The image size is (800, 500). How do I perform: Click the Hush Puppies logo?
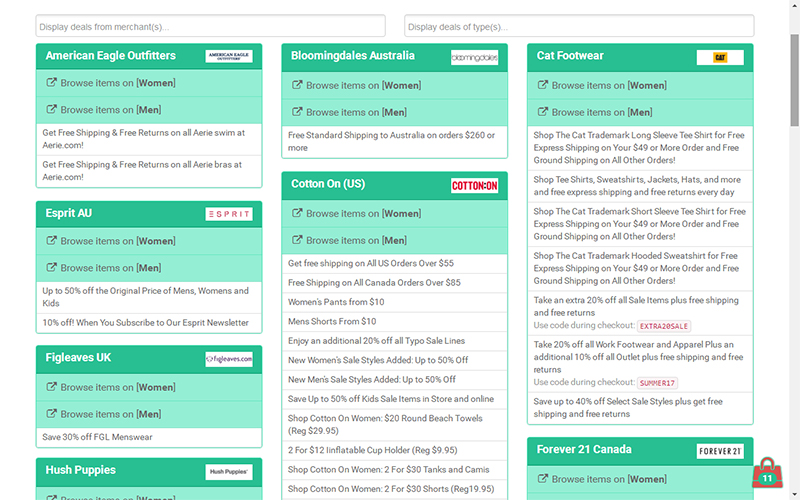pyautogui.click(x=229, y=471)
